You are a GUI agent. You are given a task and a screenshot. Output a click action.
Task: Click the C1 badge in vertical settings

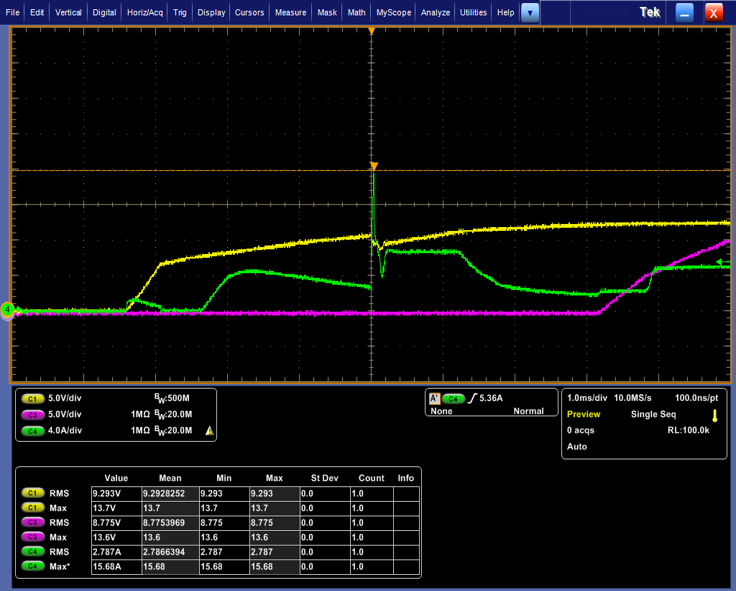pyautogui.click(x=32, y=399)
